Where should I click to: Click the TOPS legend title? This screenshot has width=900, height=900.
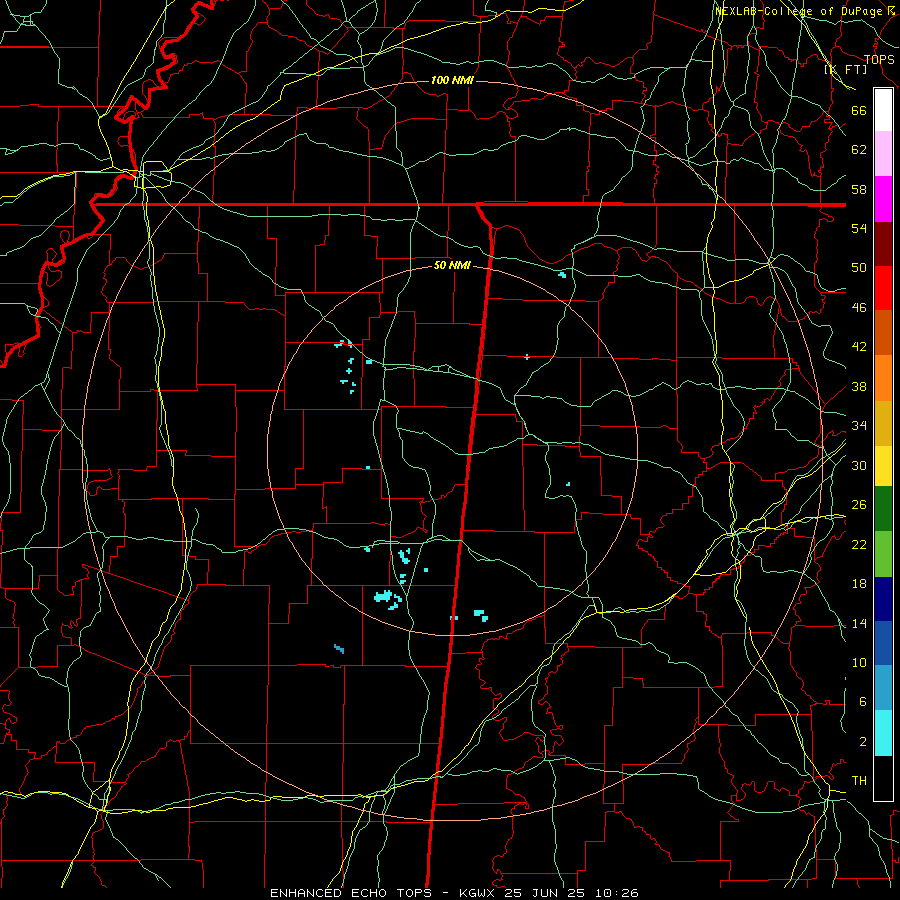point(879,59)
